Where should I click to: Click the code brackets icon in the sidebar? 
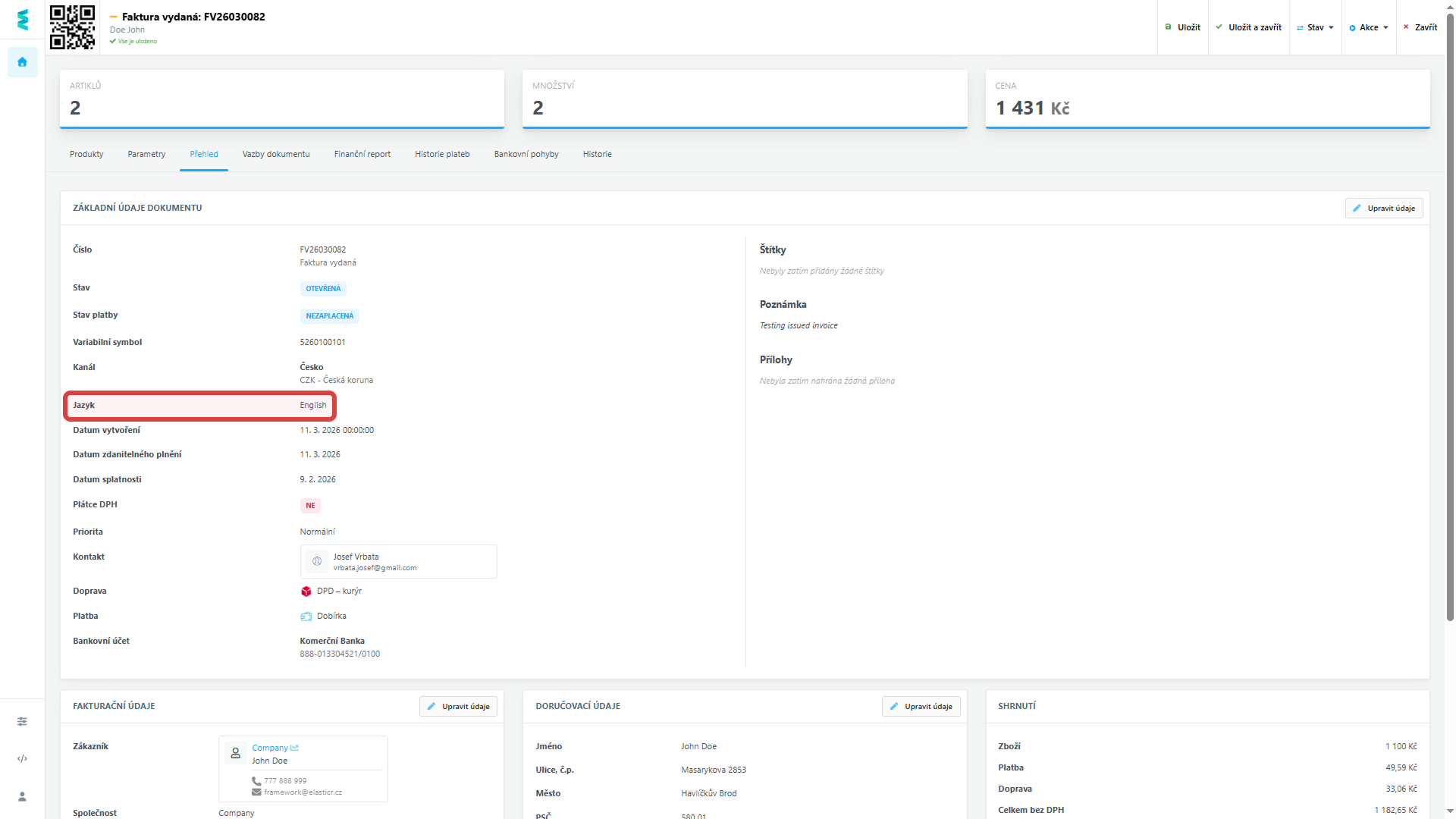point(22,758)
